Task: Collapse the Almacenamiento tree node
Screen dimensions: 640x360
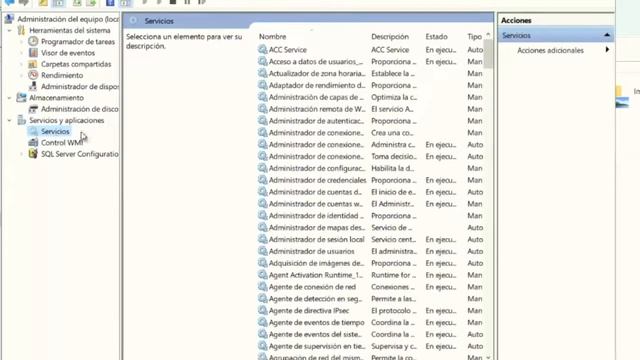Action: pos(9,98)
